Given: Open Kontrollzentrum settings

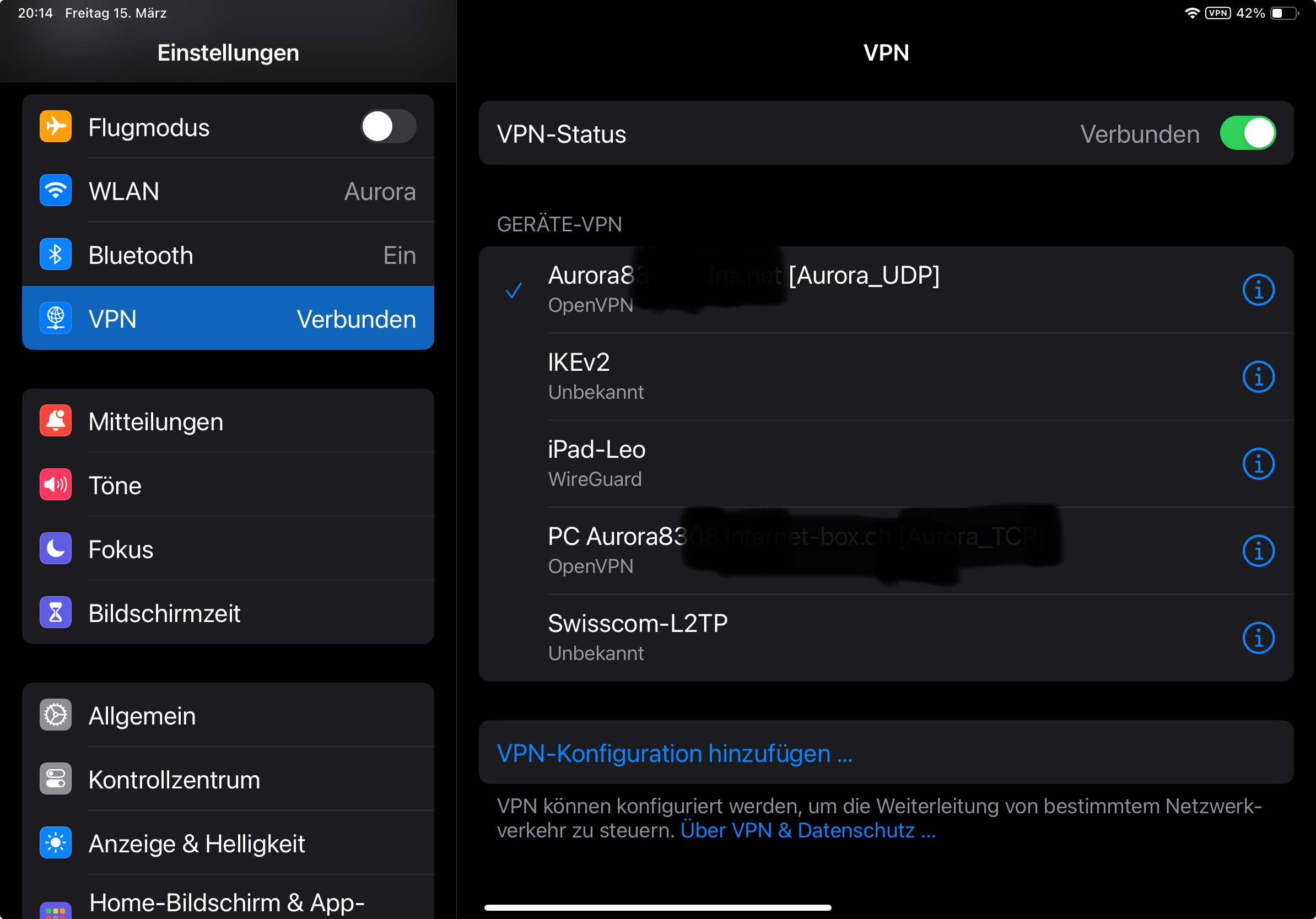Looking at the screenshot, I should click(228, 779).
